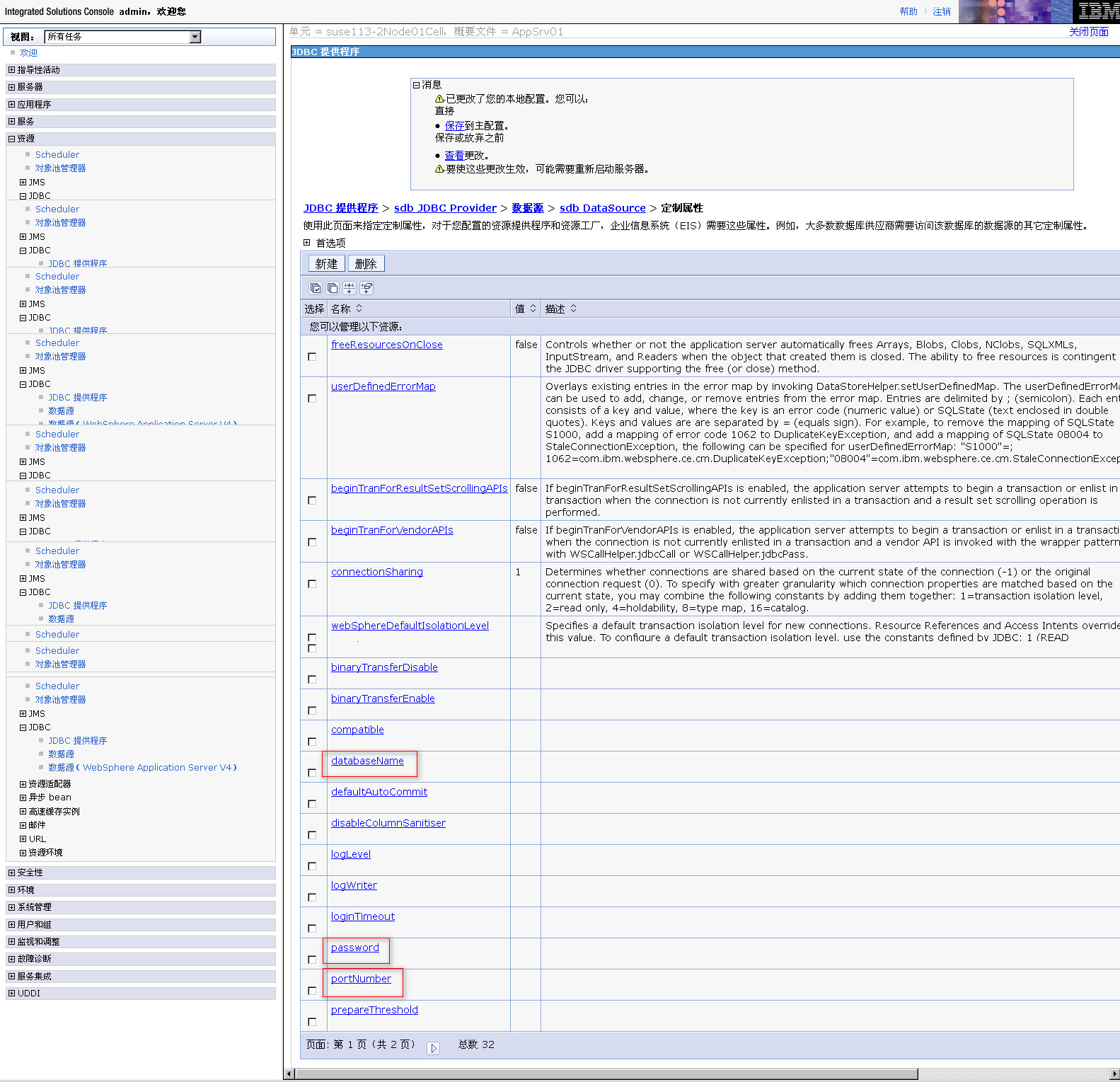Click sdb DataSource breadcrumb link
This screenshot has height=1082, width=1120.
coord(602,208)
